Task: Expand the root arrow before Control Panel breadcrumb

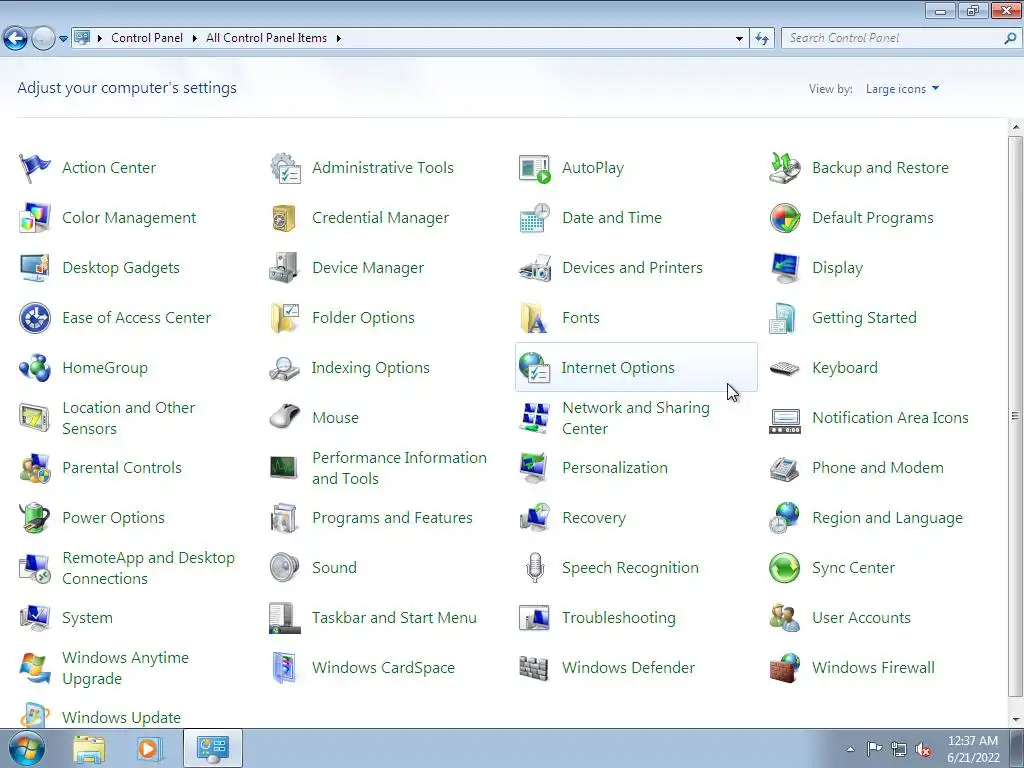Action: [x=100, y=38]
